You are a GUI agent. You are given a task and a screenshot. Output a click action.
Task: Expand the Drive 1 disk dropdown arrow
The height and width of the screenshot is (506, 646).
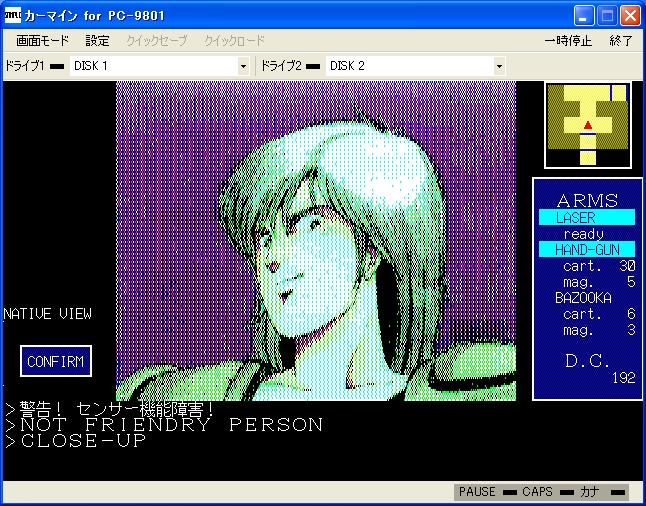[x=243, y=66]
